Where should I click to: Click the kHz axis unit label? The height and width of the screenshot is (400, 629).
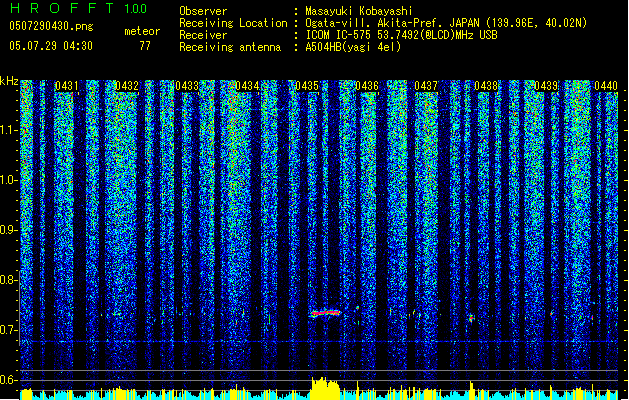pyautogui.click(x=9, y=81)
